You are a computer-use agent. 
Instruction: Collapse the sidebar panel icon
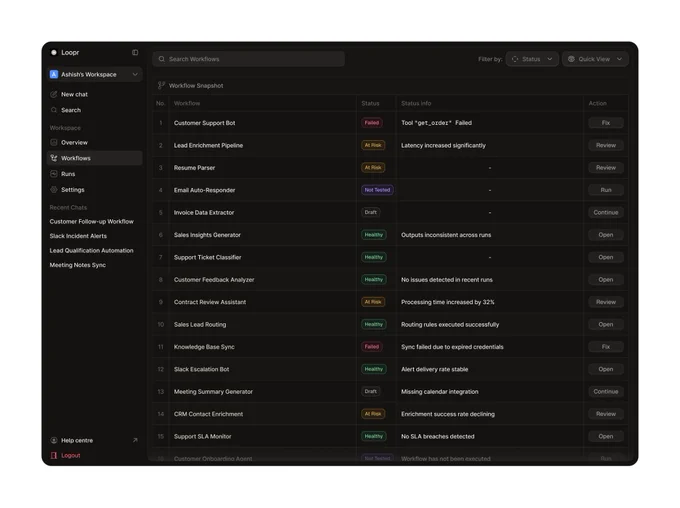click(135, 52)
